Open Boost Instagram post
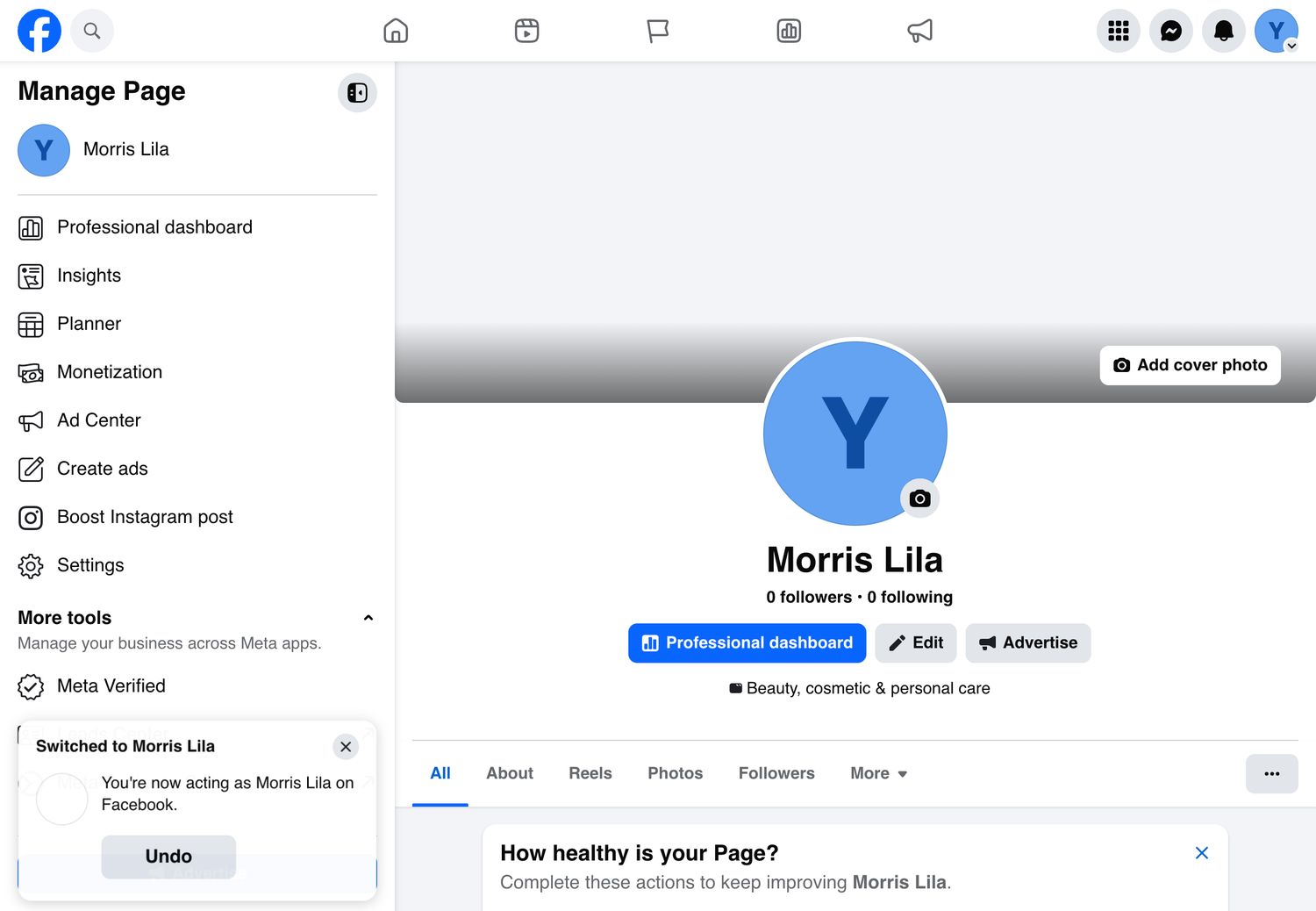Image resolution: width=1316 pixels, height=911 pixels. [197, 517]
